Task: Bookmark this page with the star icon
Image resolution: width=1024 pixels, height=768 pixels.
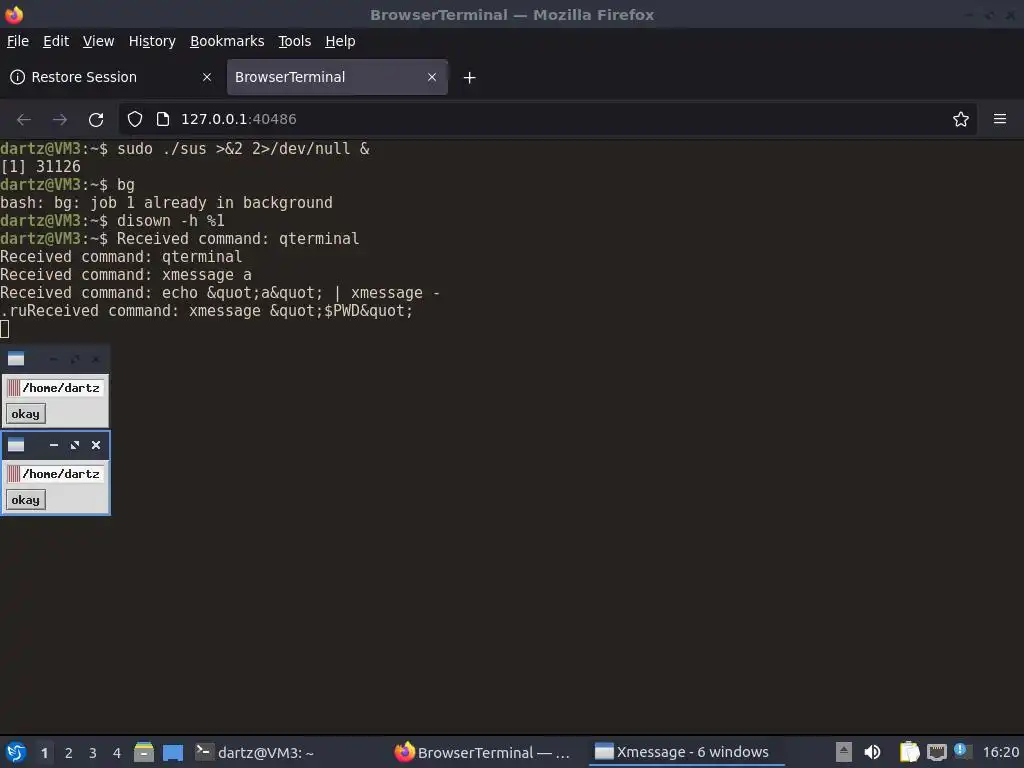Action: click(960, 119)
